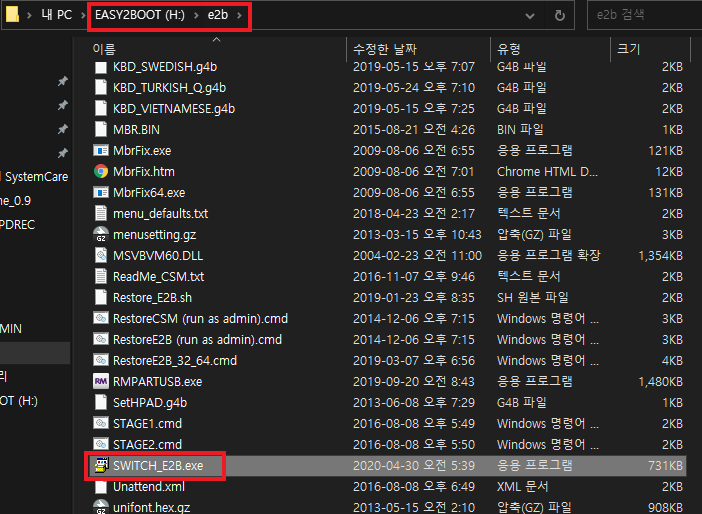The image size is (702, 514).
Task: Click the 2020-04-30 오전 5:39 date cell
Action: coord(414,466)
